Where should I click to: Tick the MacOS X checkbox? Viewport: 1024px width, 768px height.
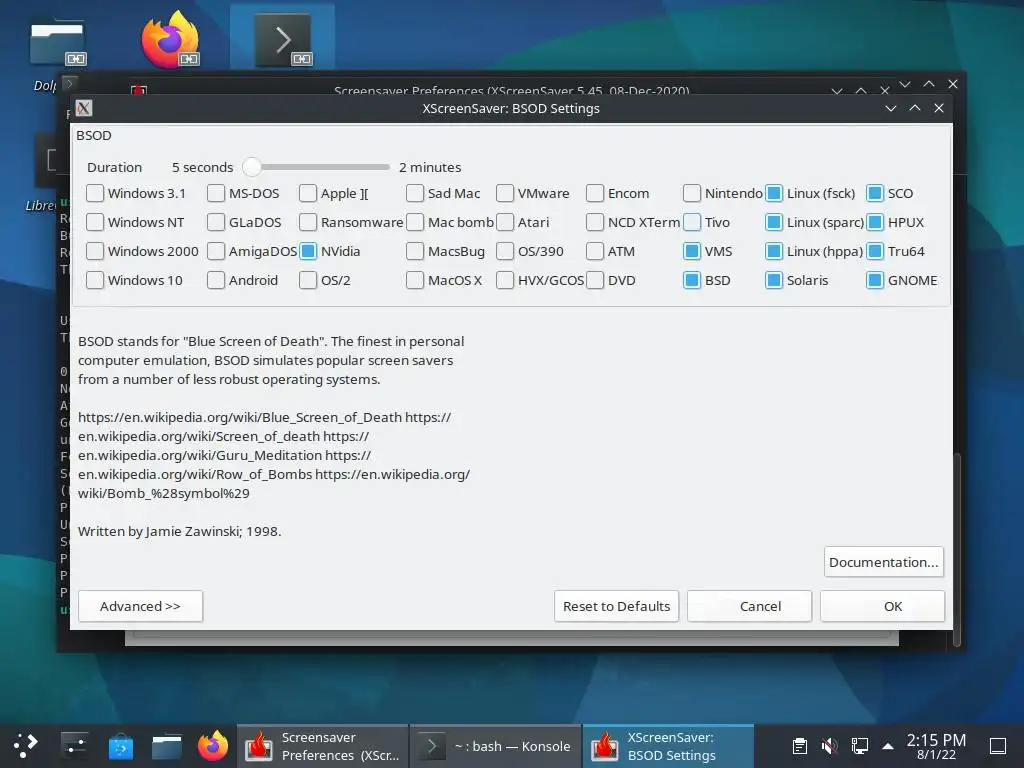point(415,280)
